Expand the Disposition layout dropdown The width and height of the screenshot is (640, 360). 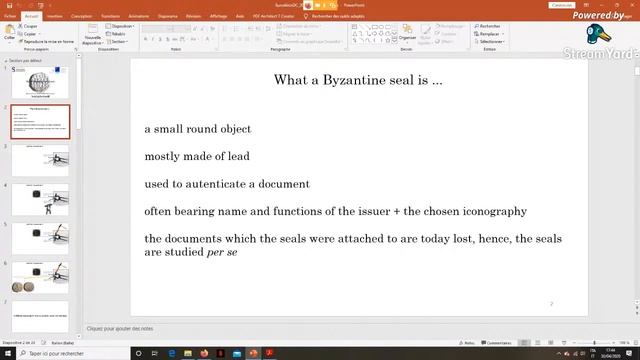[x=120, y=26]
